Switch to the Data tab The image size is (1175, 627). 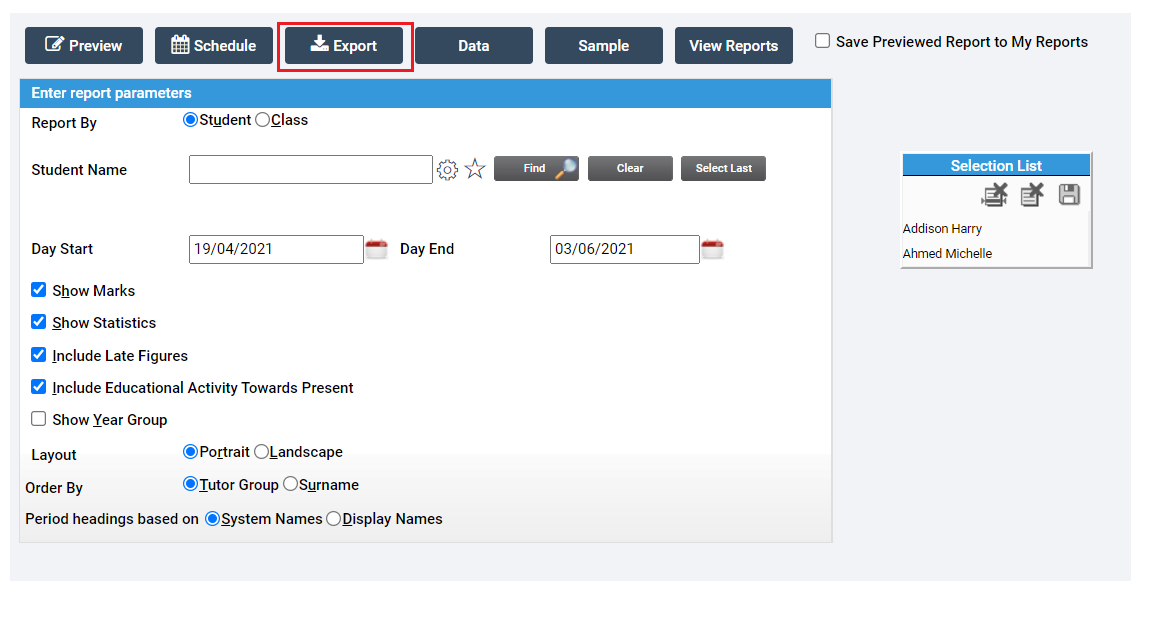(473, 45)
